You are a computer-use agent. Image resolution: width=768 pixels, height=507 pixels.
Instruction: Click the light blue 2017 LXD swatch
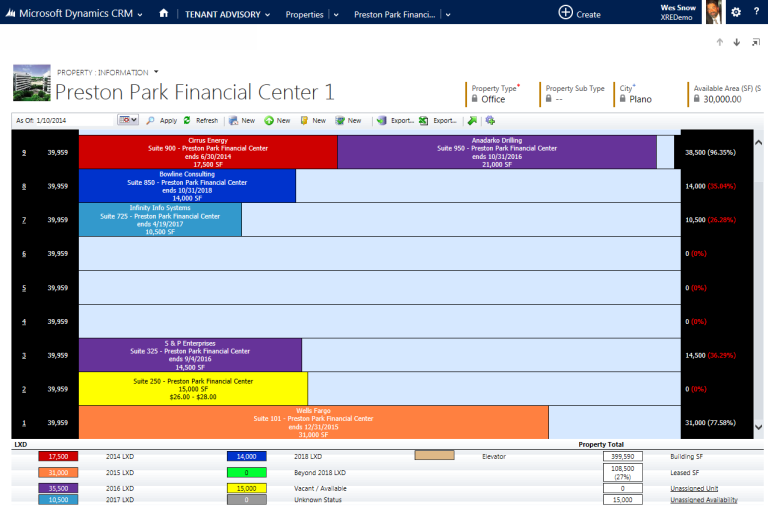click(58, 500)
